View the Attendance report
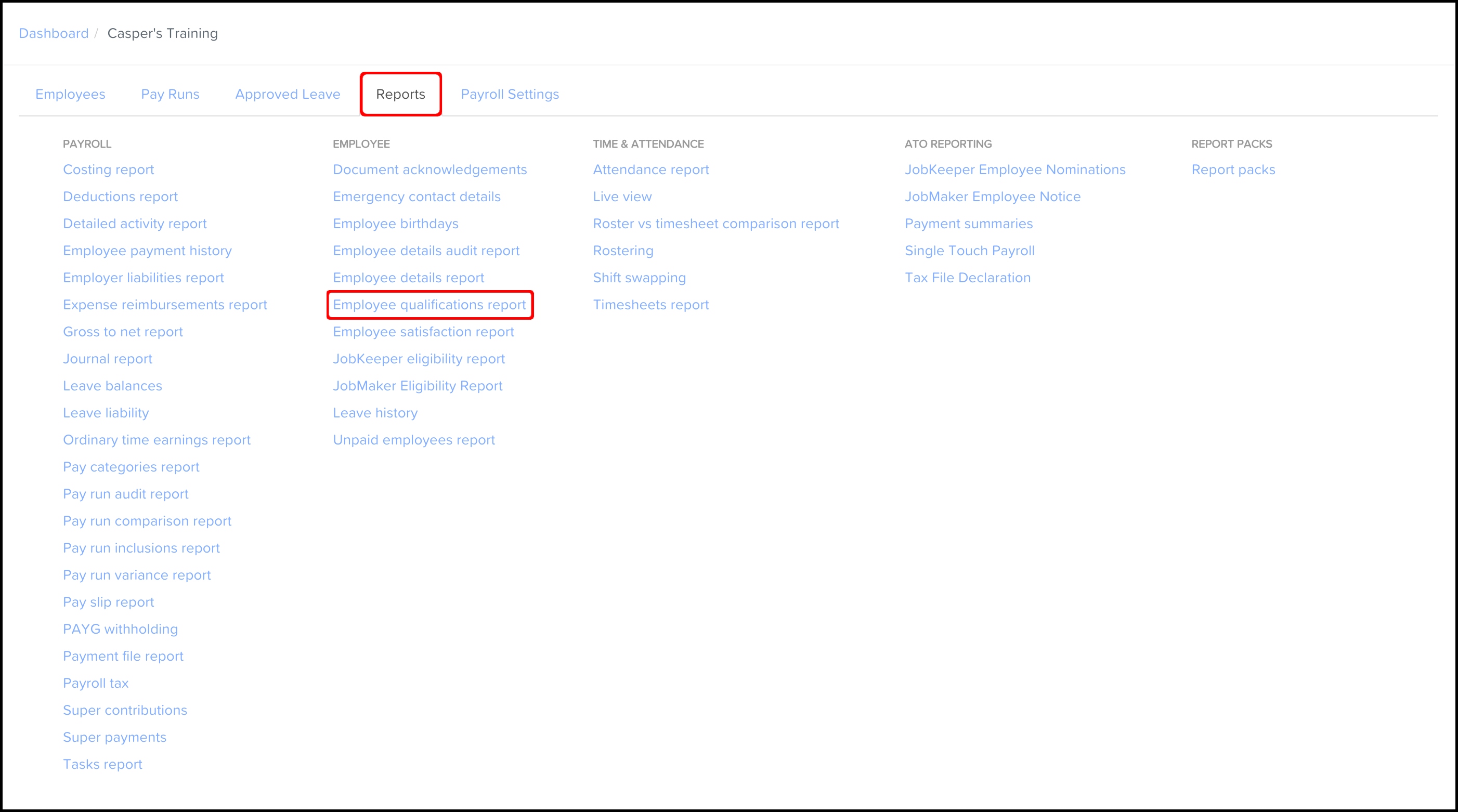 (x=650, y=170)
